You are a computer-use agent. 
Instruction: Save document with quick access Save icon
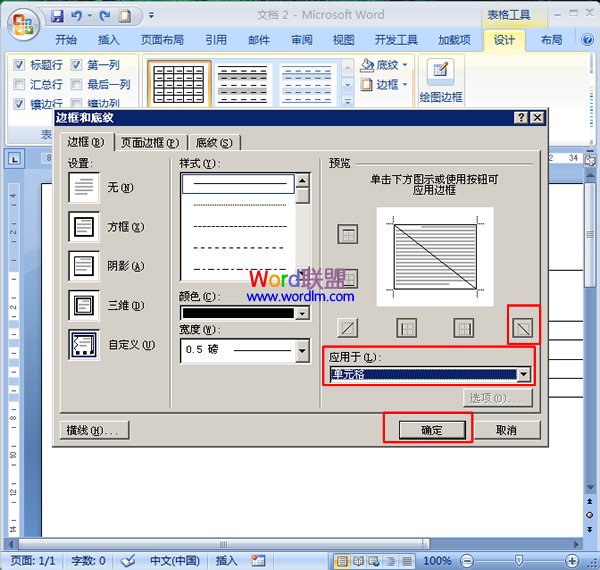tap(57, 16)
